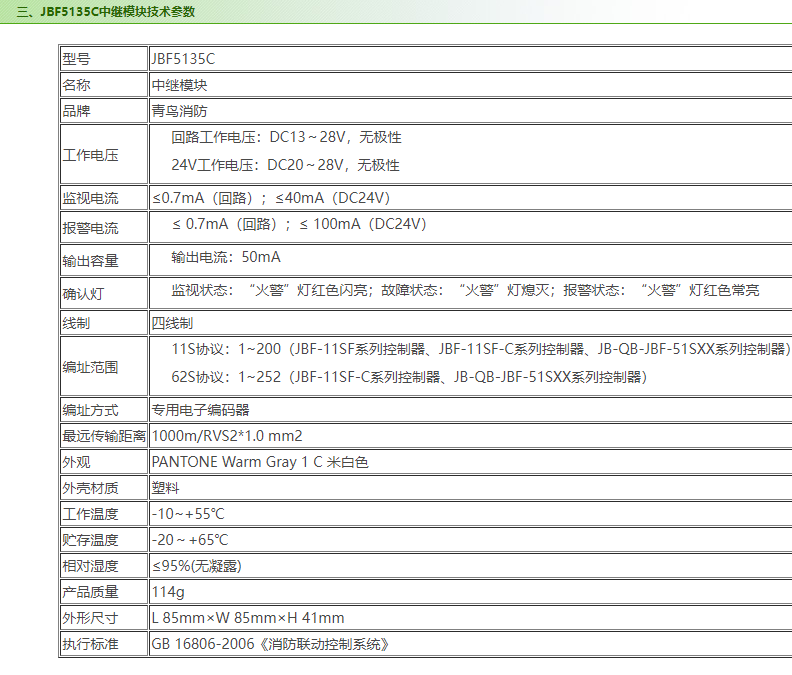Select the 线制 label cell
Viewport: 792px width, 675px height.
click(x=104, y=322)
